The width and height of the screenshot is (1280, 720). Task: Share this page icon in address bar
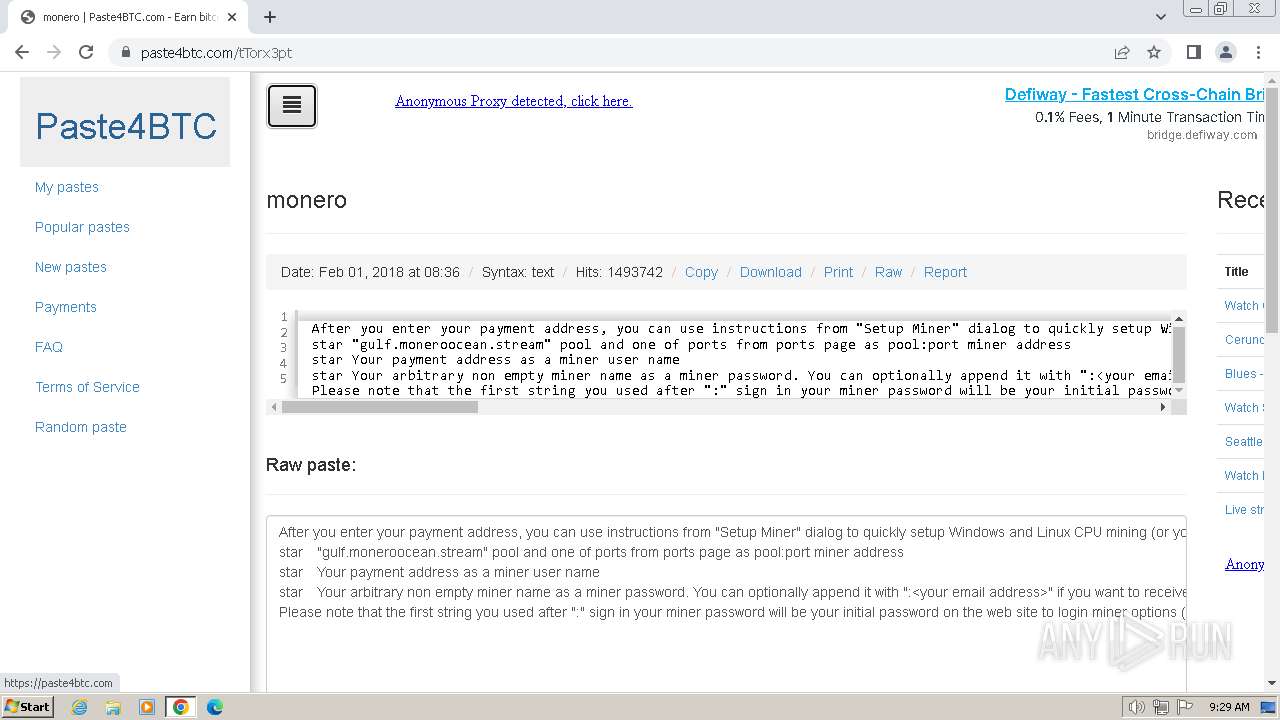pos(1122,52)
